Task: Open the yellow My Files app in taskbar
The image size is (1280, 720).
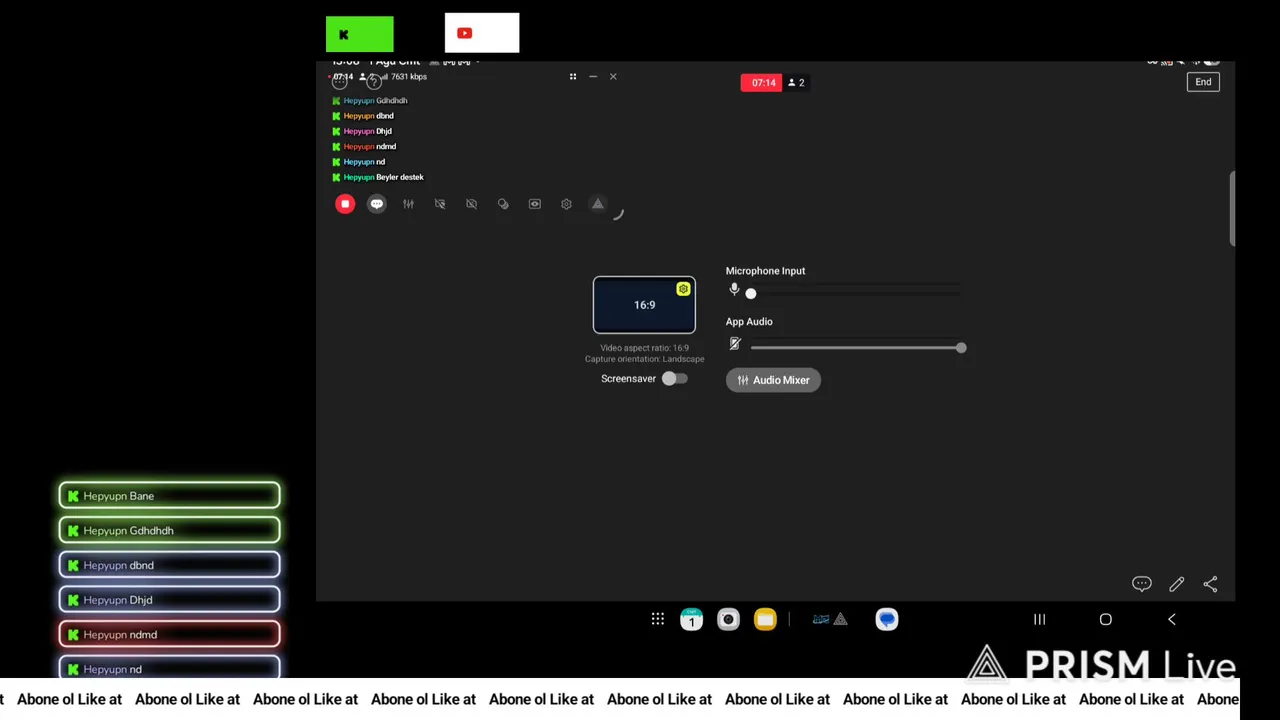Action: (765, 620)
